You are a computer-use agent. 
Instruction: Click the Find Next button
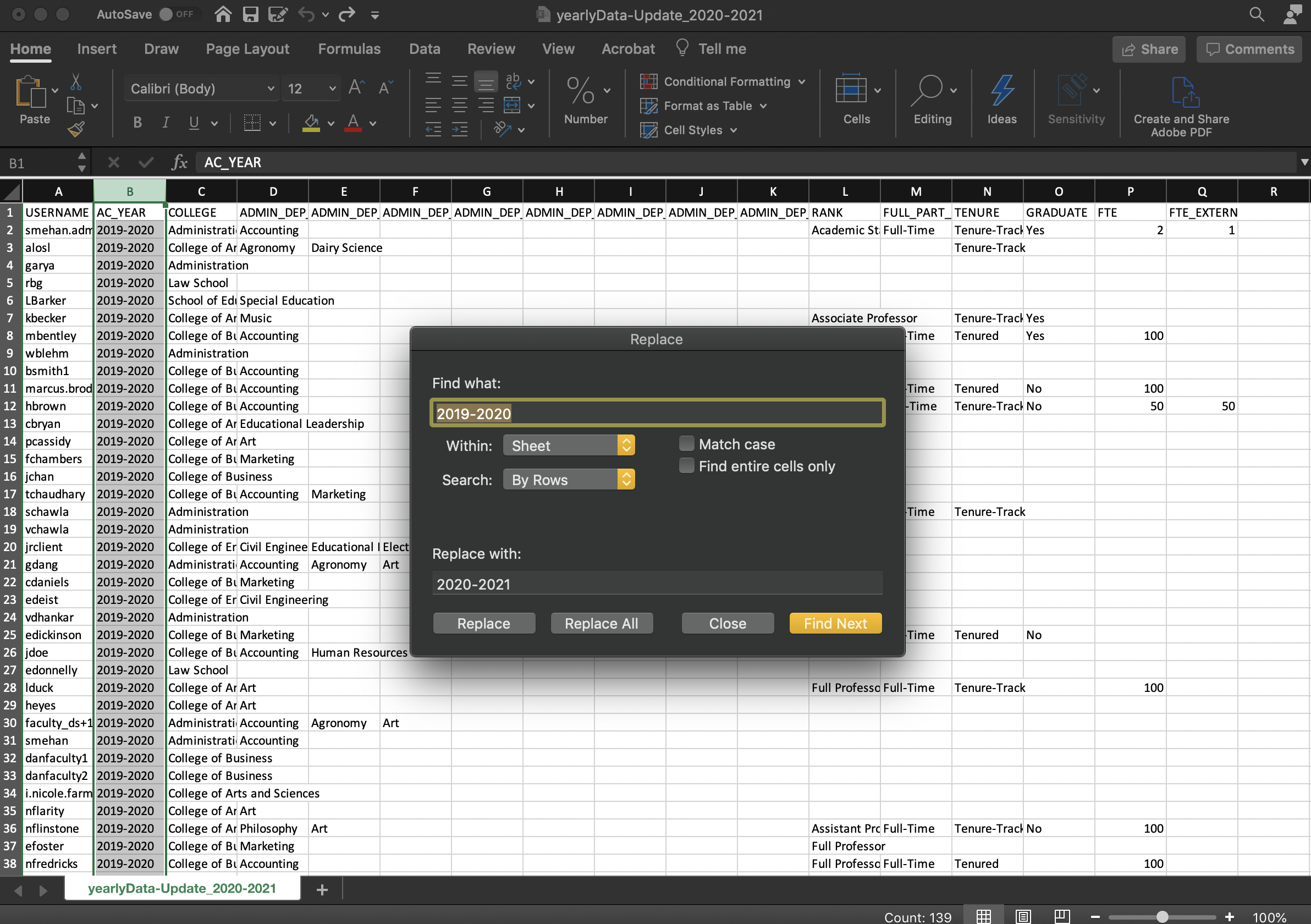tap(835, 624)
